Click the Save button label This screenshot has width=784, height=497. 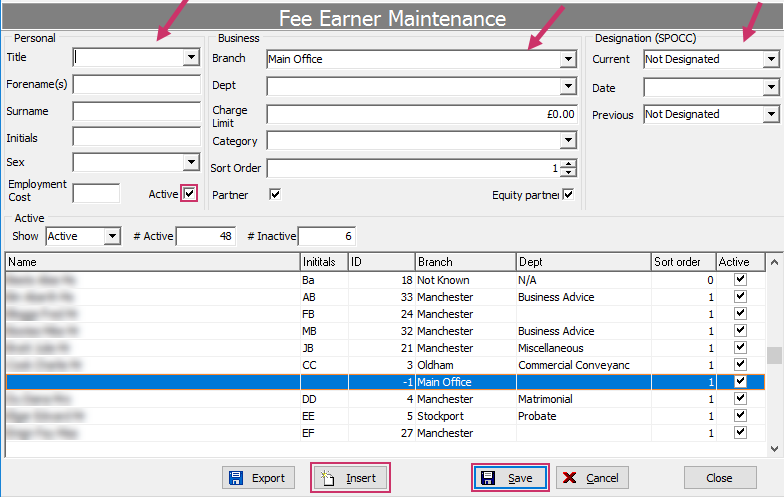coord(520,478)
